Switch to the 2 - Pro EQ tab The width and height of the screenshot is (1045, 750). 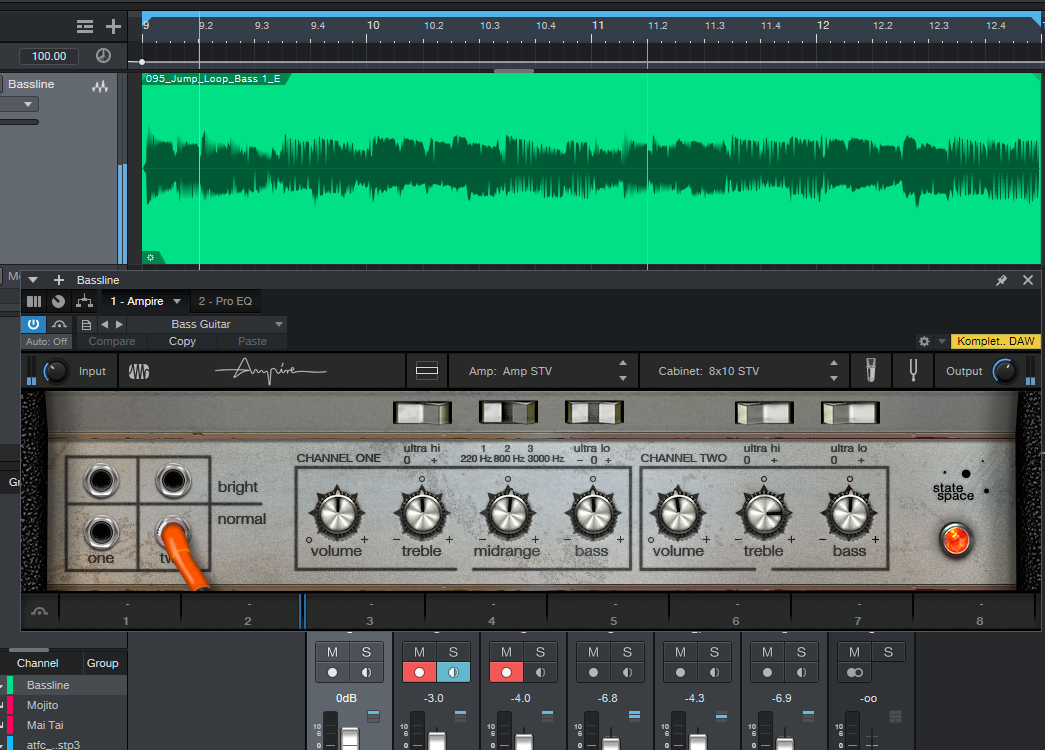pos(225,301)
